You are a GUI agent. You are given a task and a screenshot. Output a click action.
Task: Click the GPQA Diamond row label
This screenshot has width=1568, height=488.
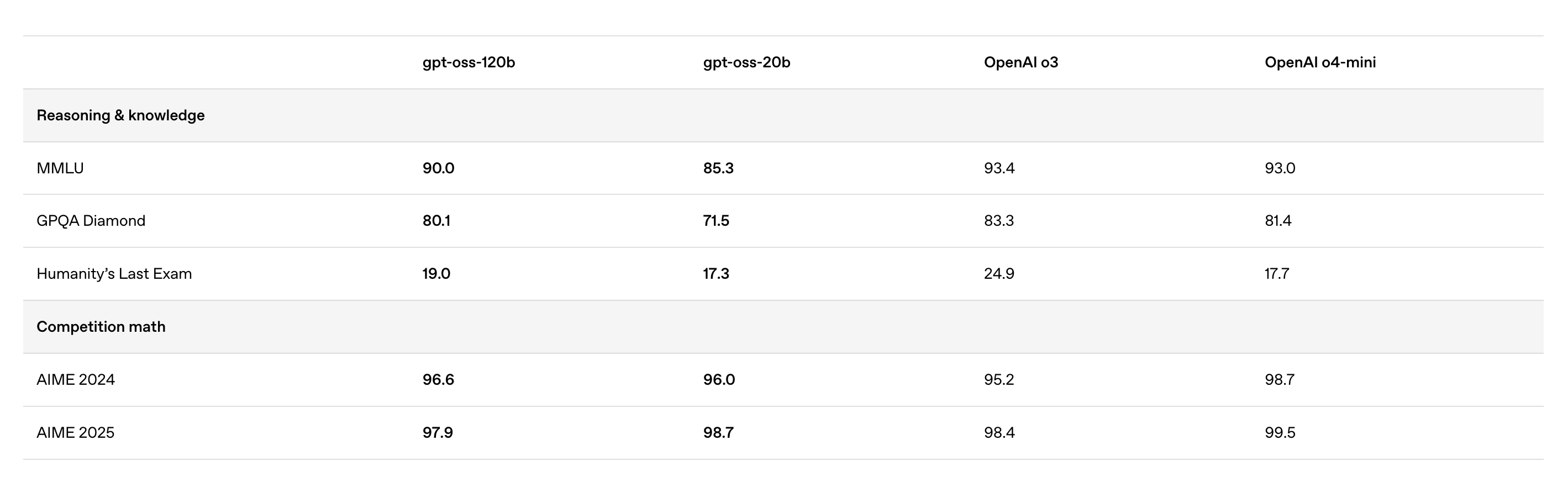(91, 221)
